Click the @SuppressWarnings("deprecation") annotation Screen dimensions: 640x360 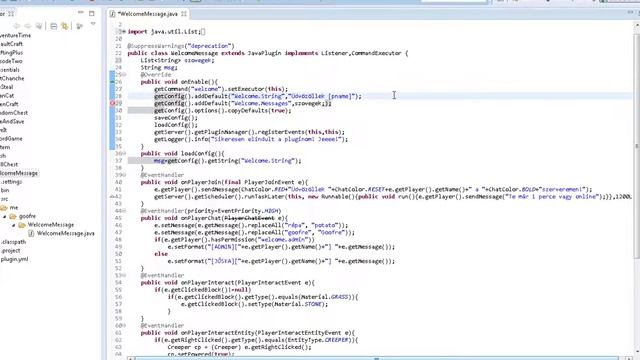(x=181, y=46)
